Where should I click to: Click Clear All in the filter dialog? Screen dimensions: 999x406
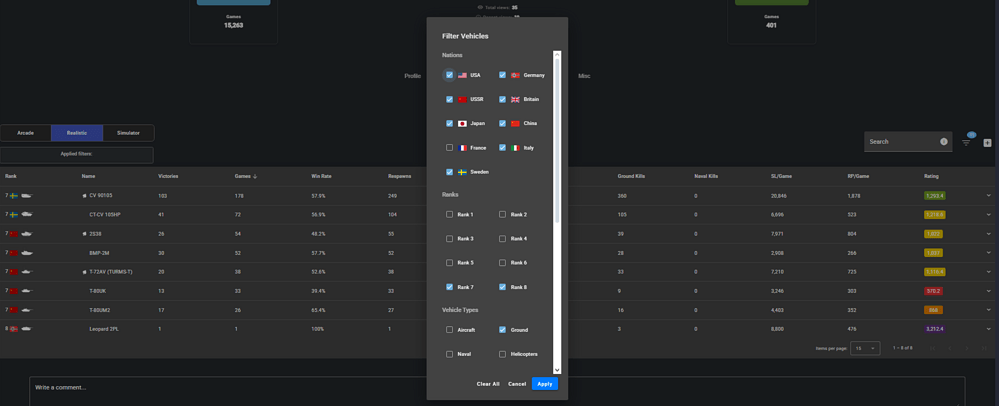(x=488, y=384)
